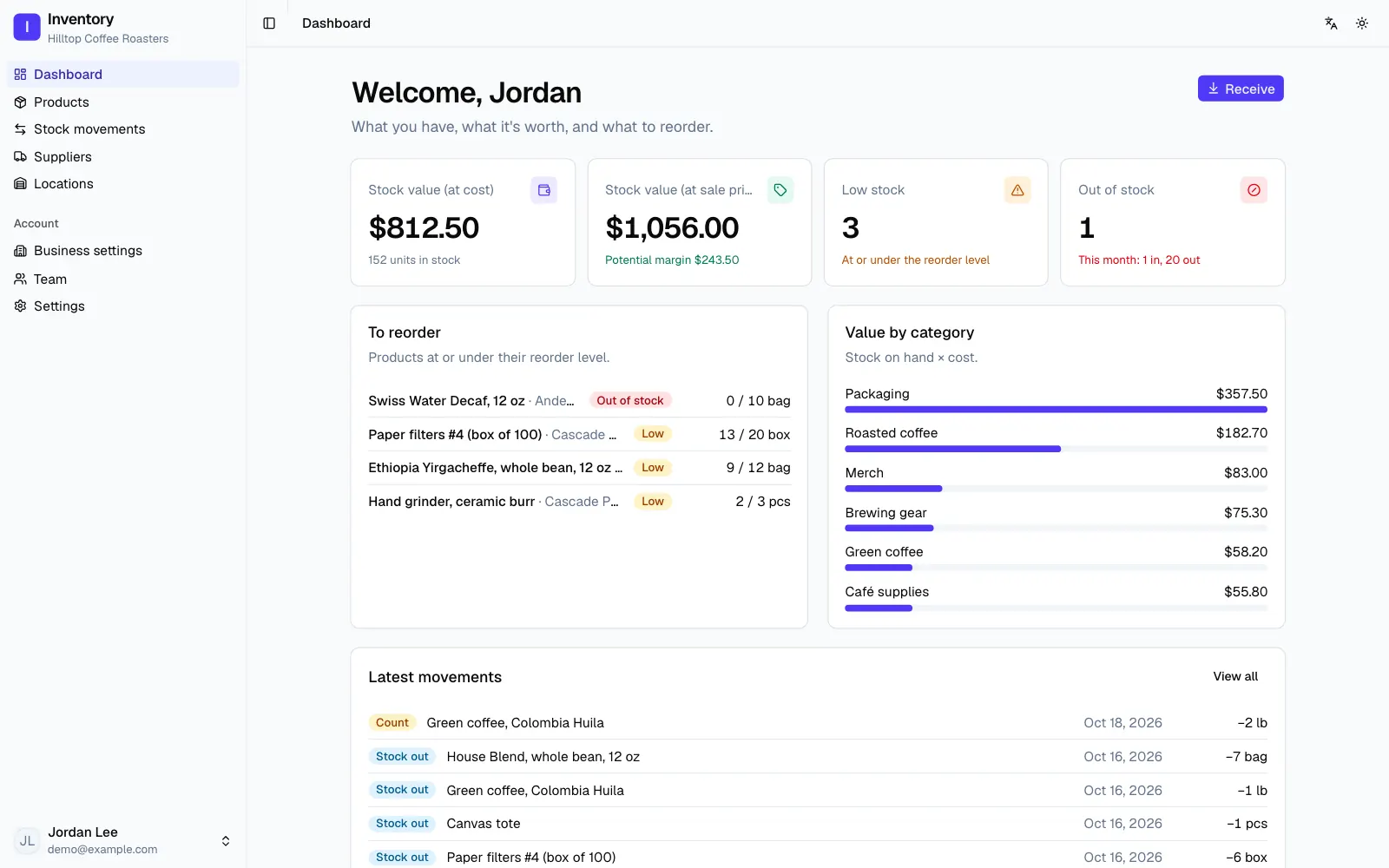Click the Out of stock badge
Screen dimensions: 1389x868
click(x=630, y=401)
